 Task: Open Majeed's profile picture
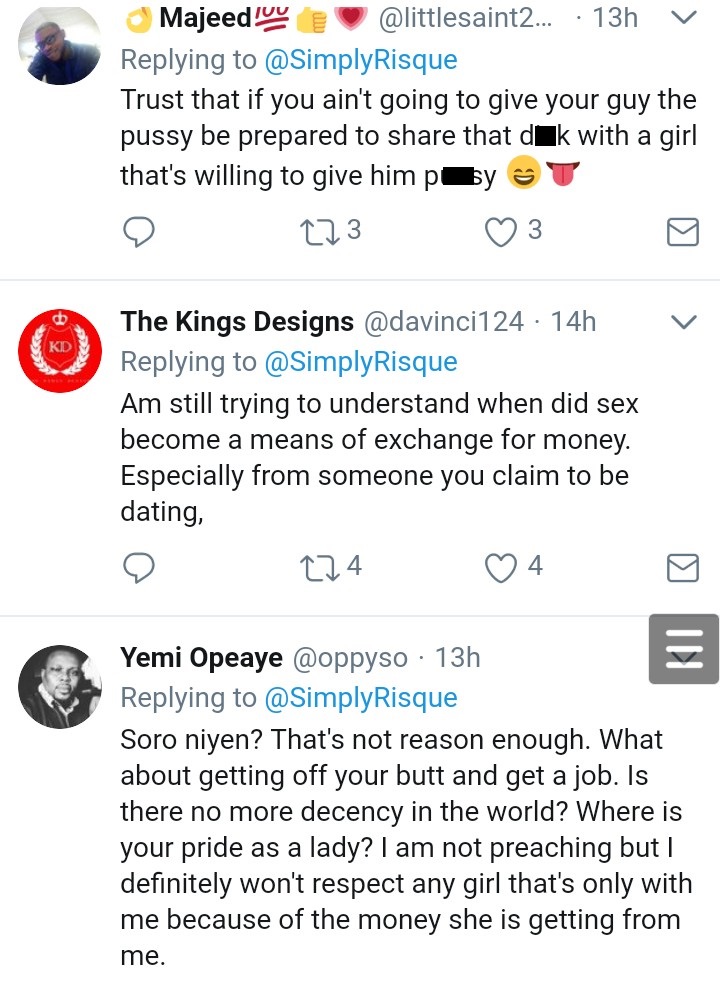[60, 45]
